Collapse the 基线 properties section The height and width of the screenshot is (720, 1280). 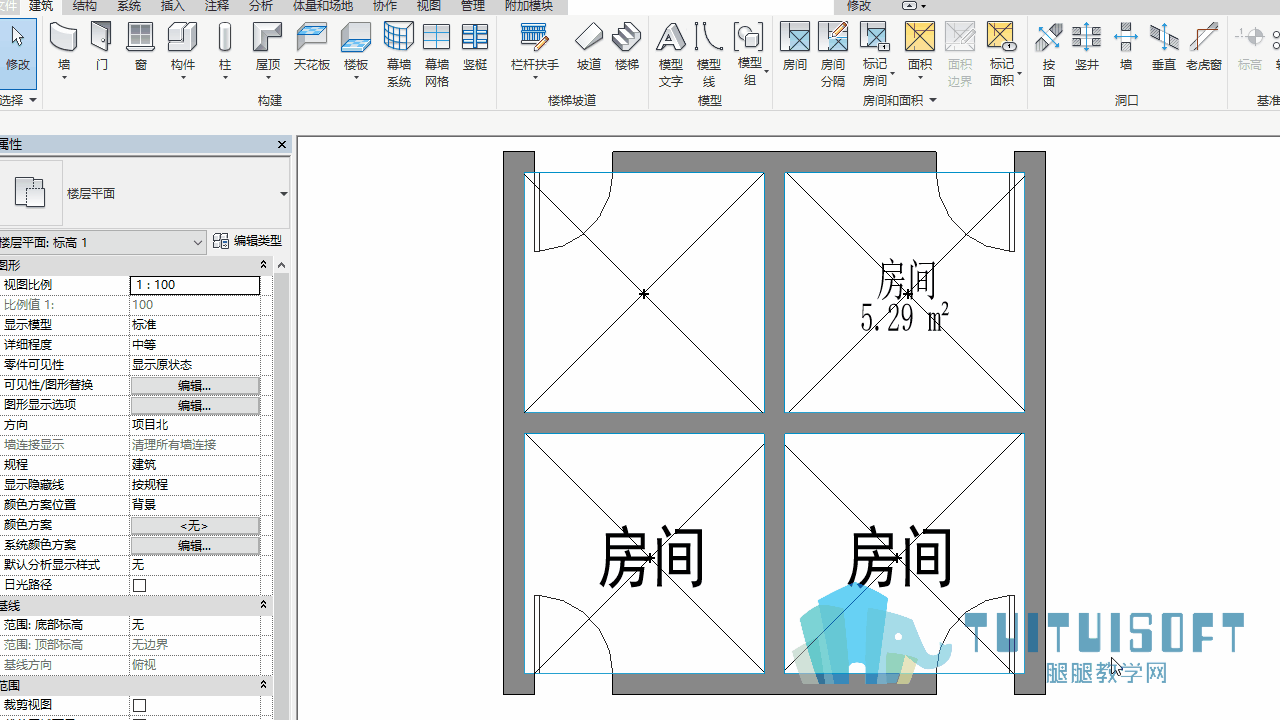[x=264, y=605]
